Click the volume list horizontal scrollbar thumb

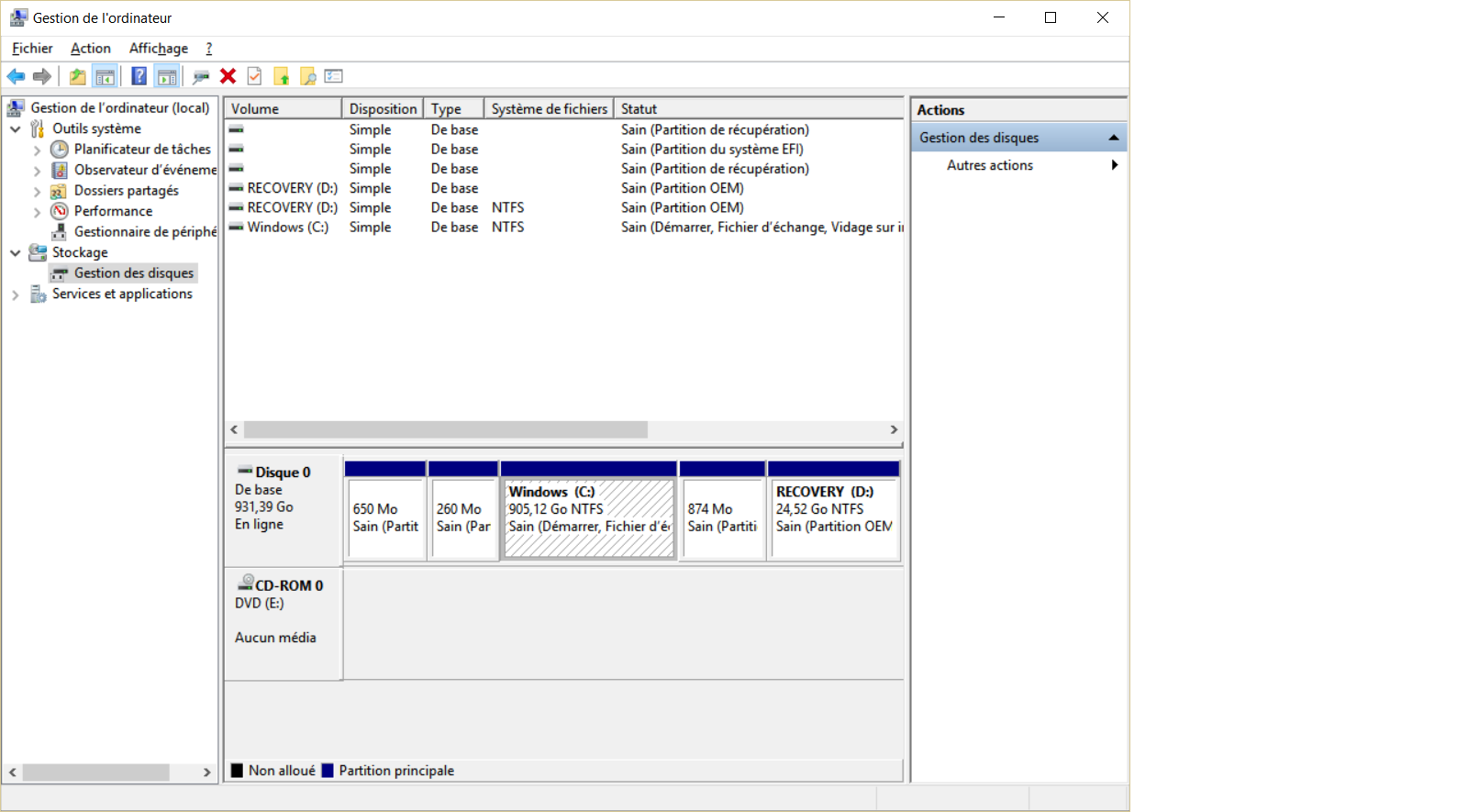click(446, 429)
